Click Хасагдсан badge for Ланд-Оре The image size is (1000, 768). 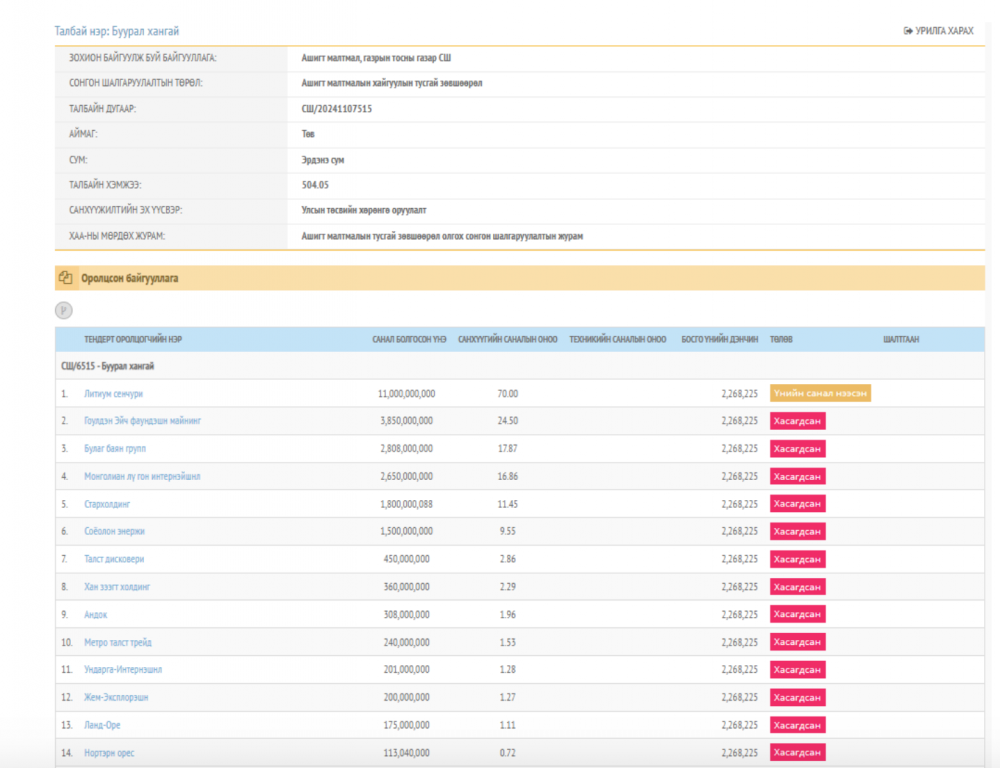(797, 725)
